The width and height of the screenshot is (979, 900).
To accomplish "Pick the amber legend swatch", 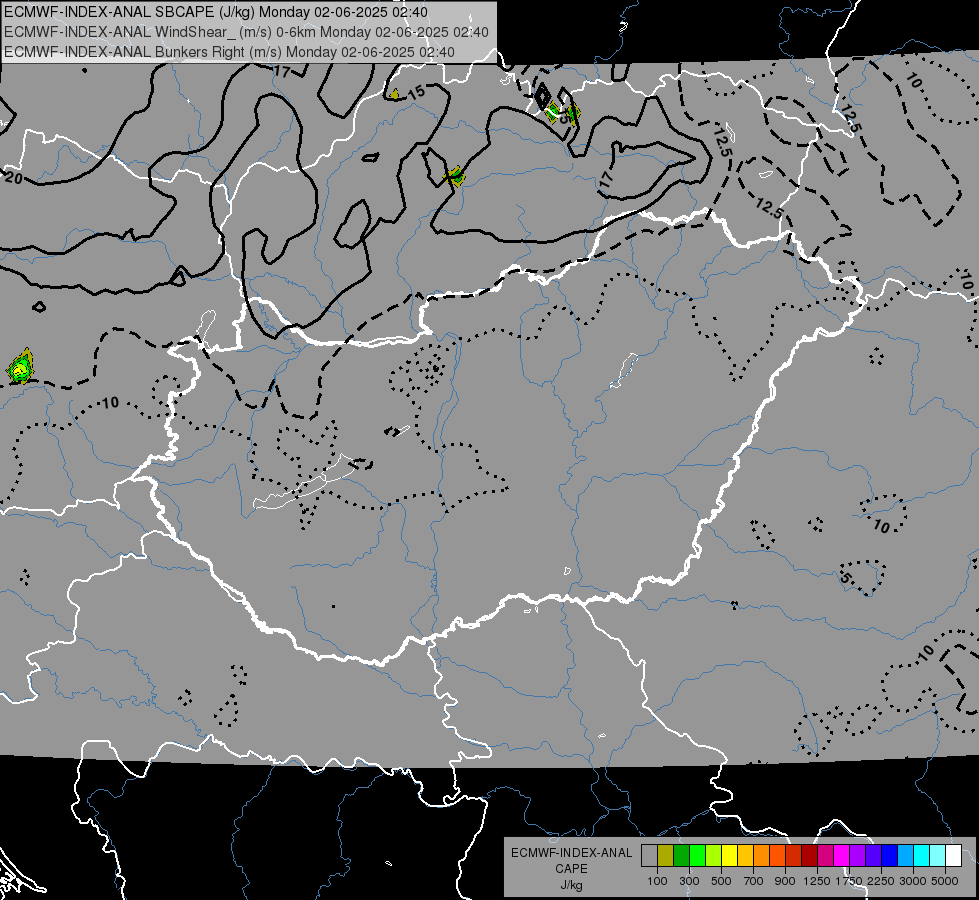I will 745,856.
